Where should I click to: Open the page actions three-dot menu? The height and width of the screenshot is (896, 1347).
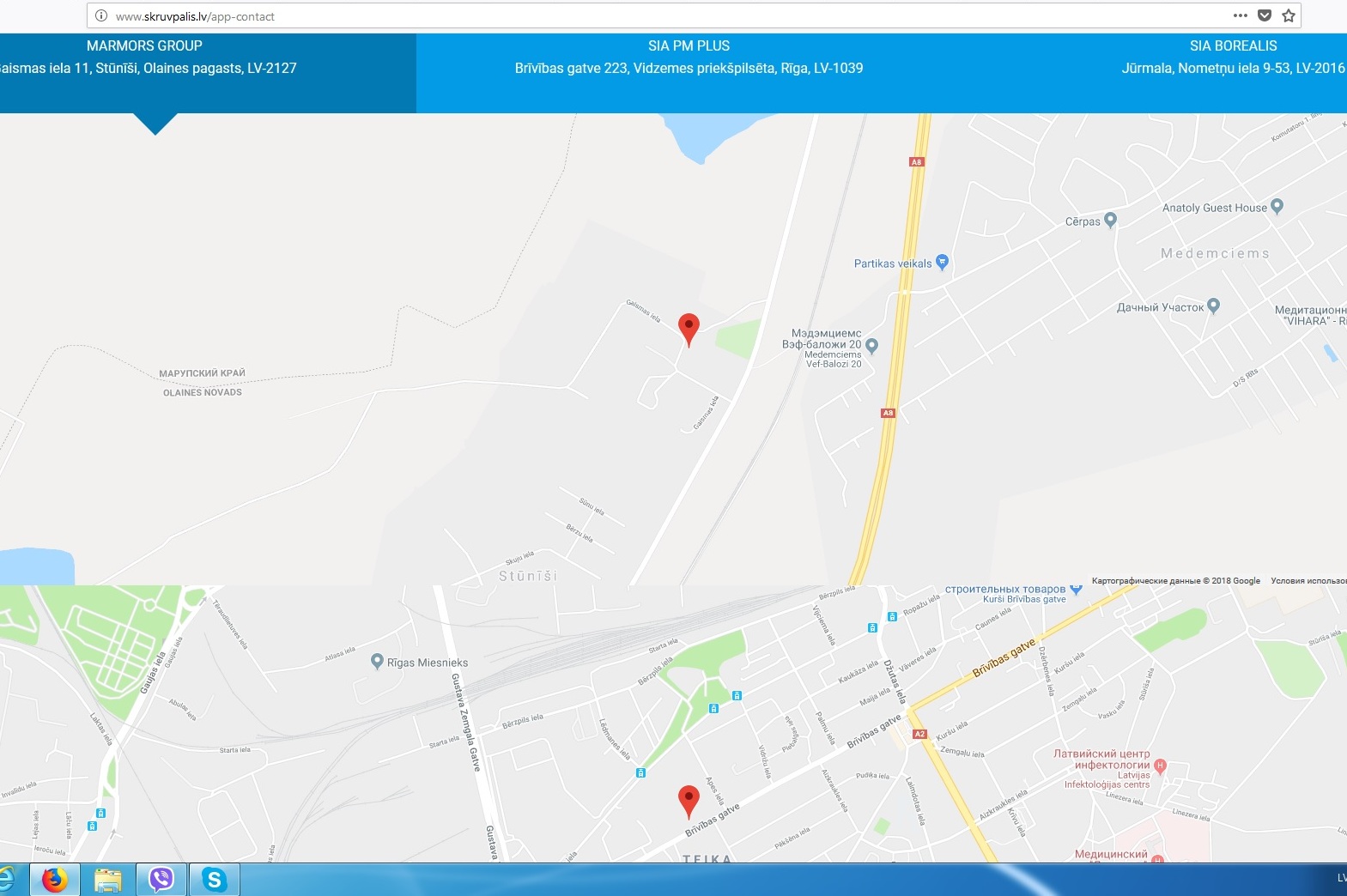tap(1240, 15)
